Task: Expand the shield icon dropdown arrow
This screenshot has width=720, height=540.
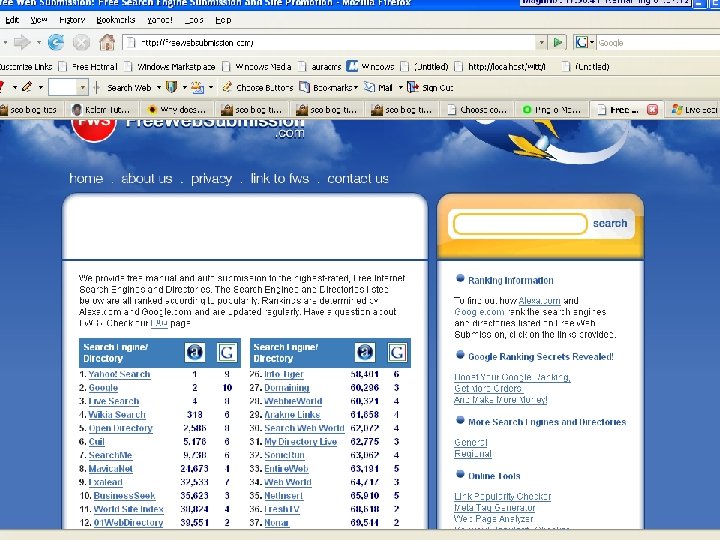Action: (x=185, y=87)
